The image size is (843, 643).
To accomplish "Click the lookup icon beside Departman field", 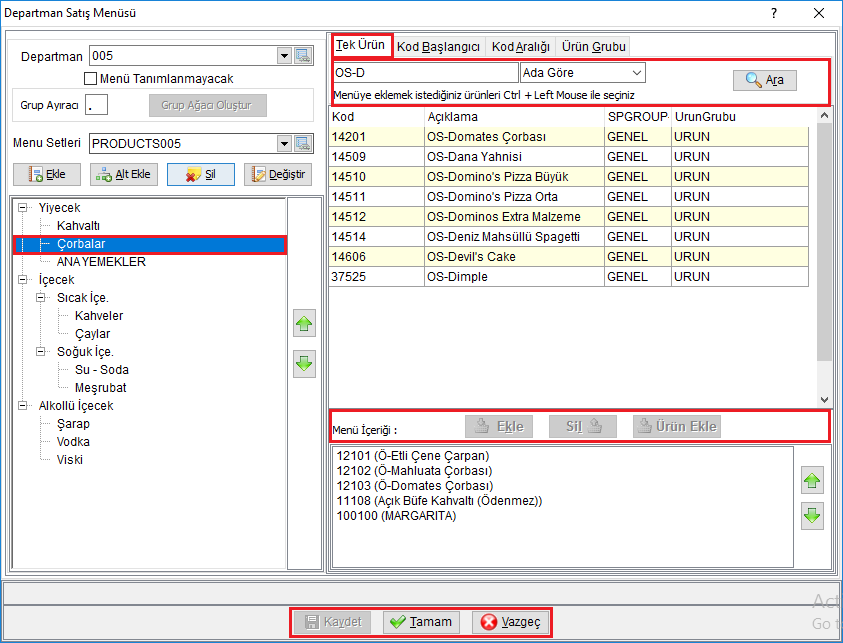I will pyautogui.click(x=303, y=55).
